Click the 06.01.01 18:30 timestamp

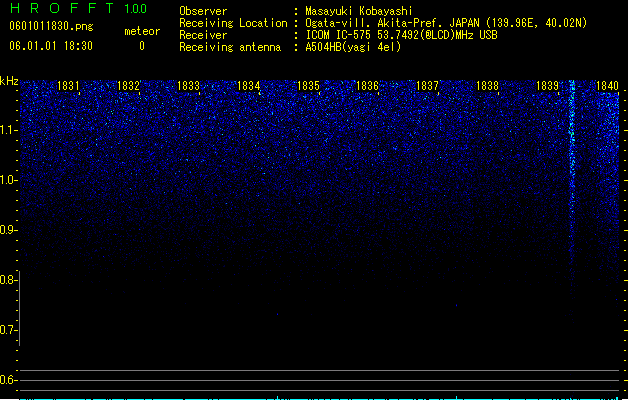(51, 46)
